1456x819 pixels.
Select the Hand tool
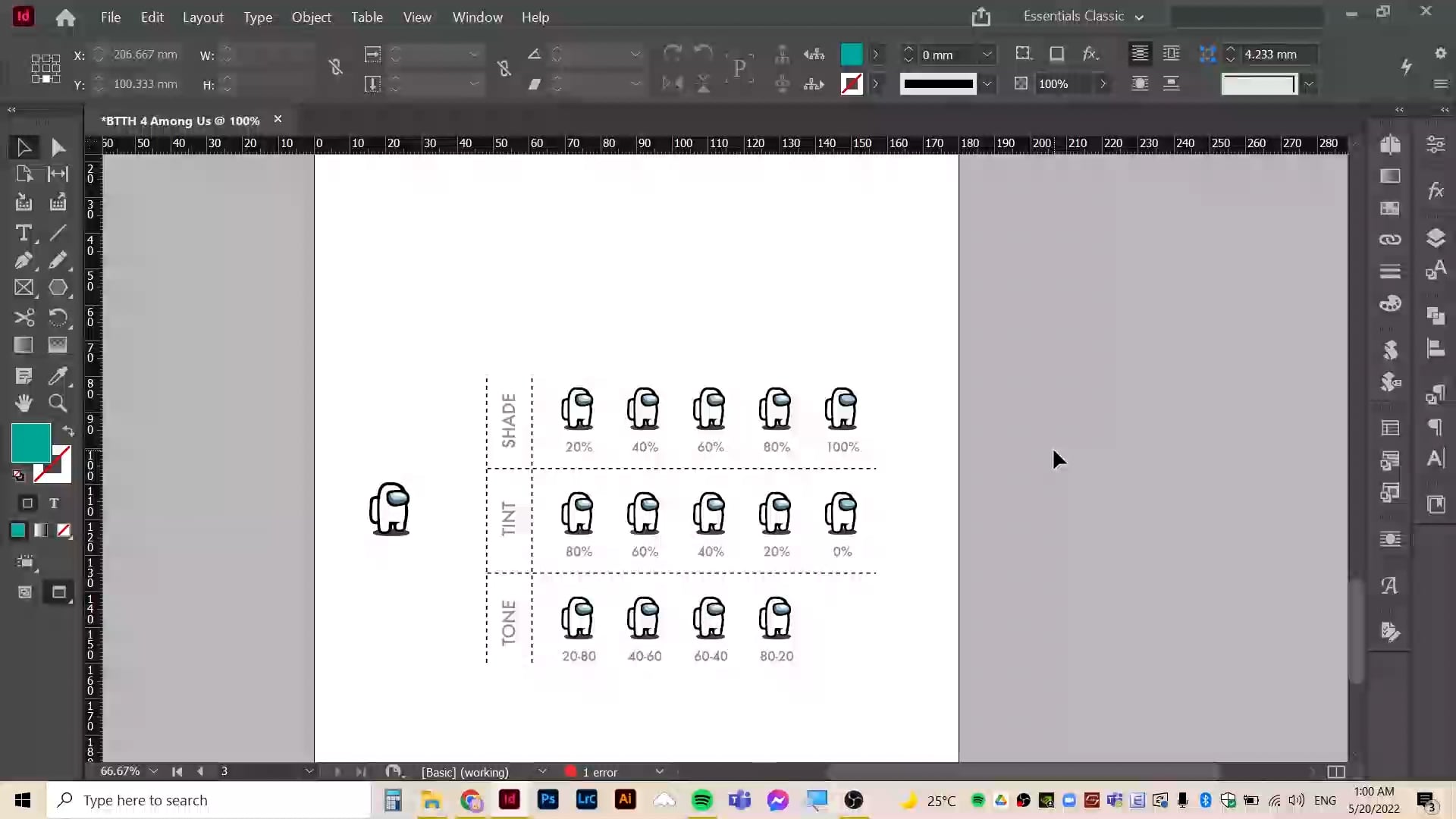(x=24, y=403)
